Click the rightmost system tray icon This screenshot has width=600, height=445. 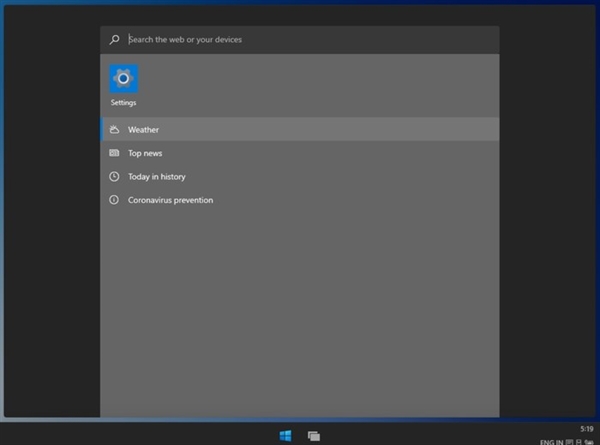tap(589, 441)
